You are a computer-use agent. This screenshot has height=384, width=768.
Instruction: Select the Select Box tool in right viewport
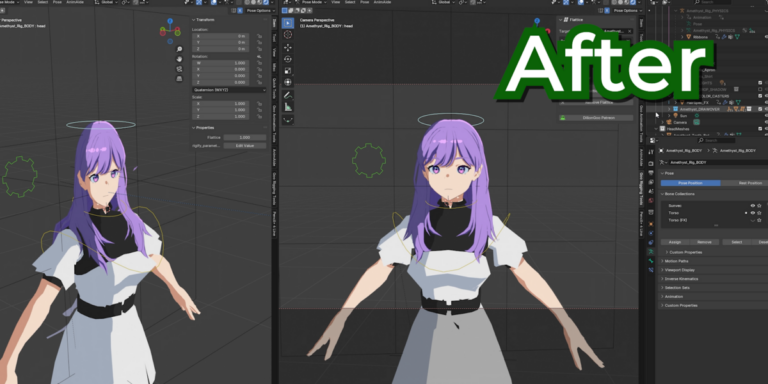[x=288, y=23]
